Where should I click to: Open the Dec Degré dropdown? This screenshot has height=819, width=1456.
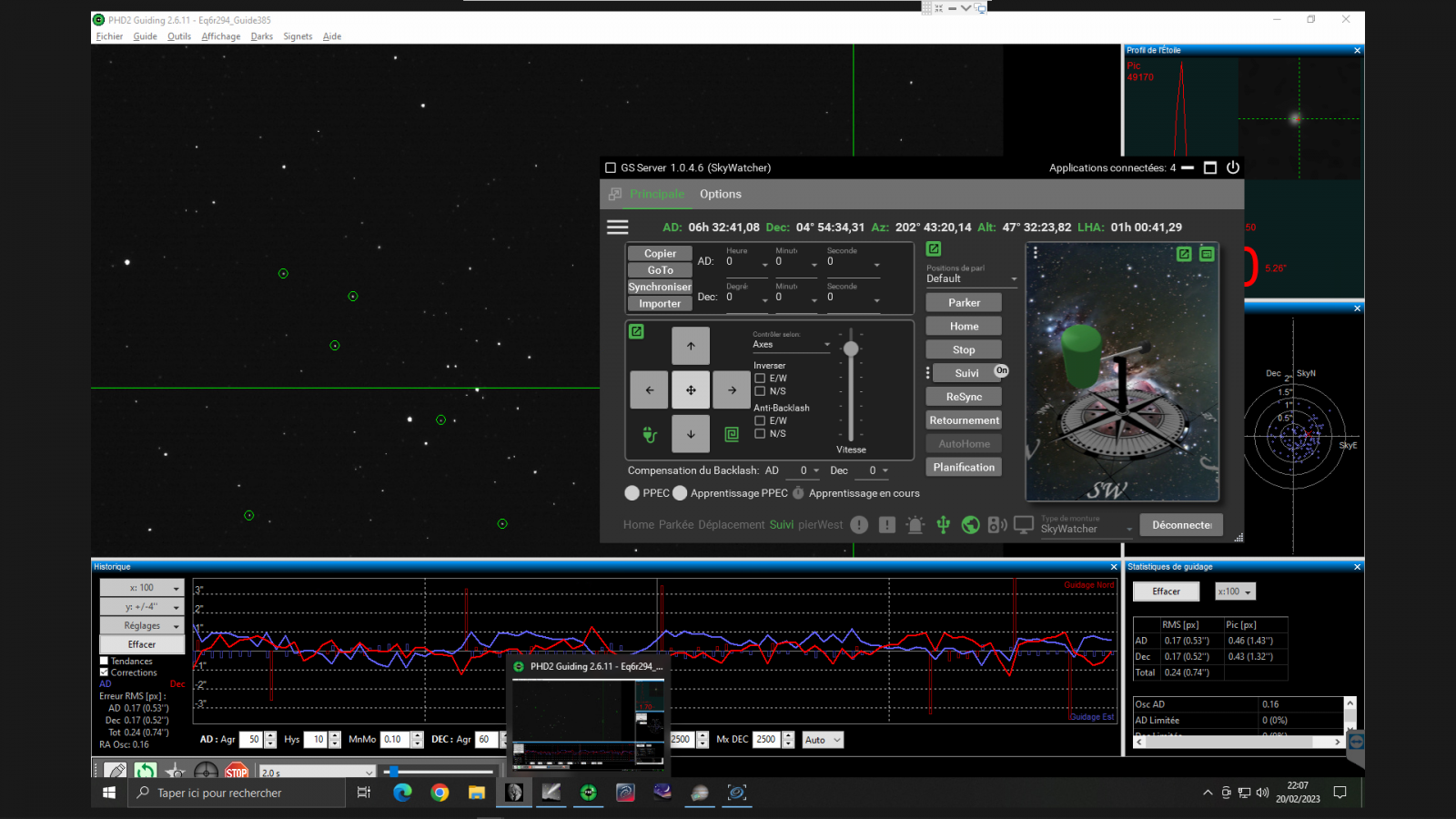tap(747, 298)
